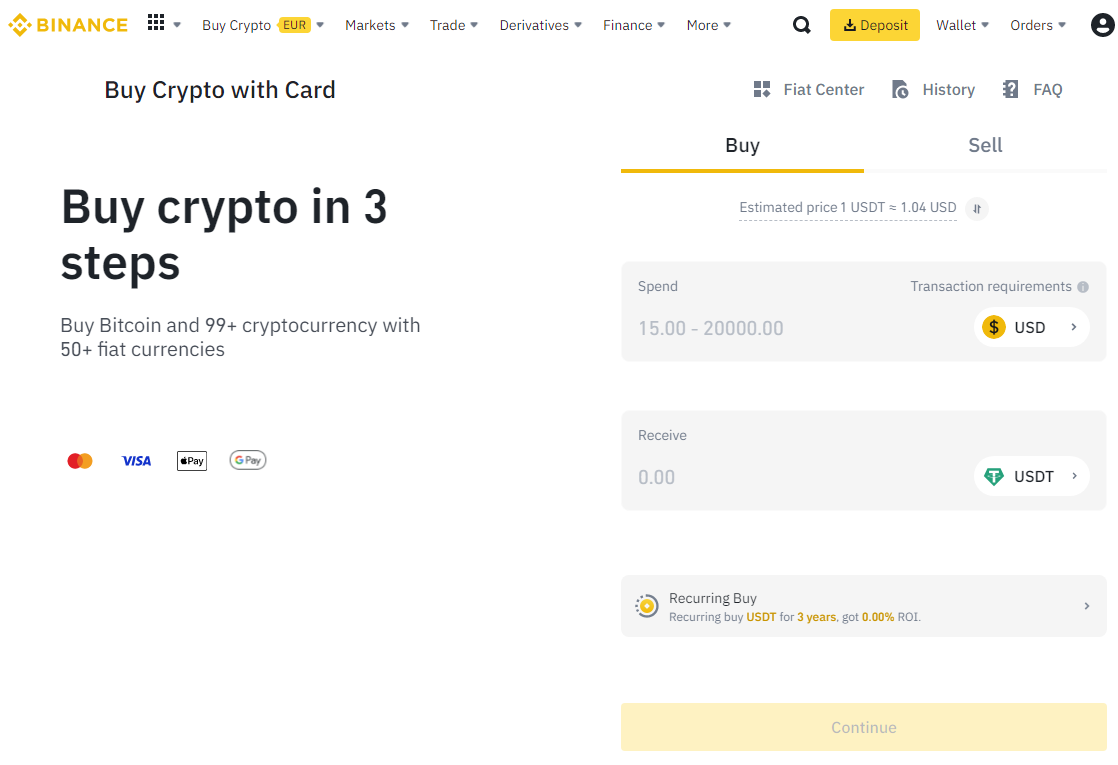
Task: Open the USD currency selector
Action: [1031, 327]
